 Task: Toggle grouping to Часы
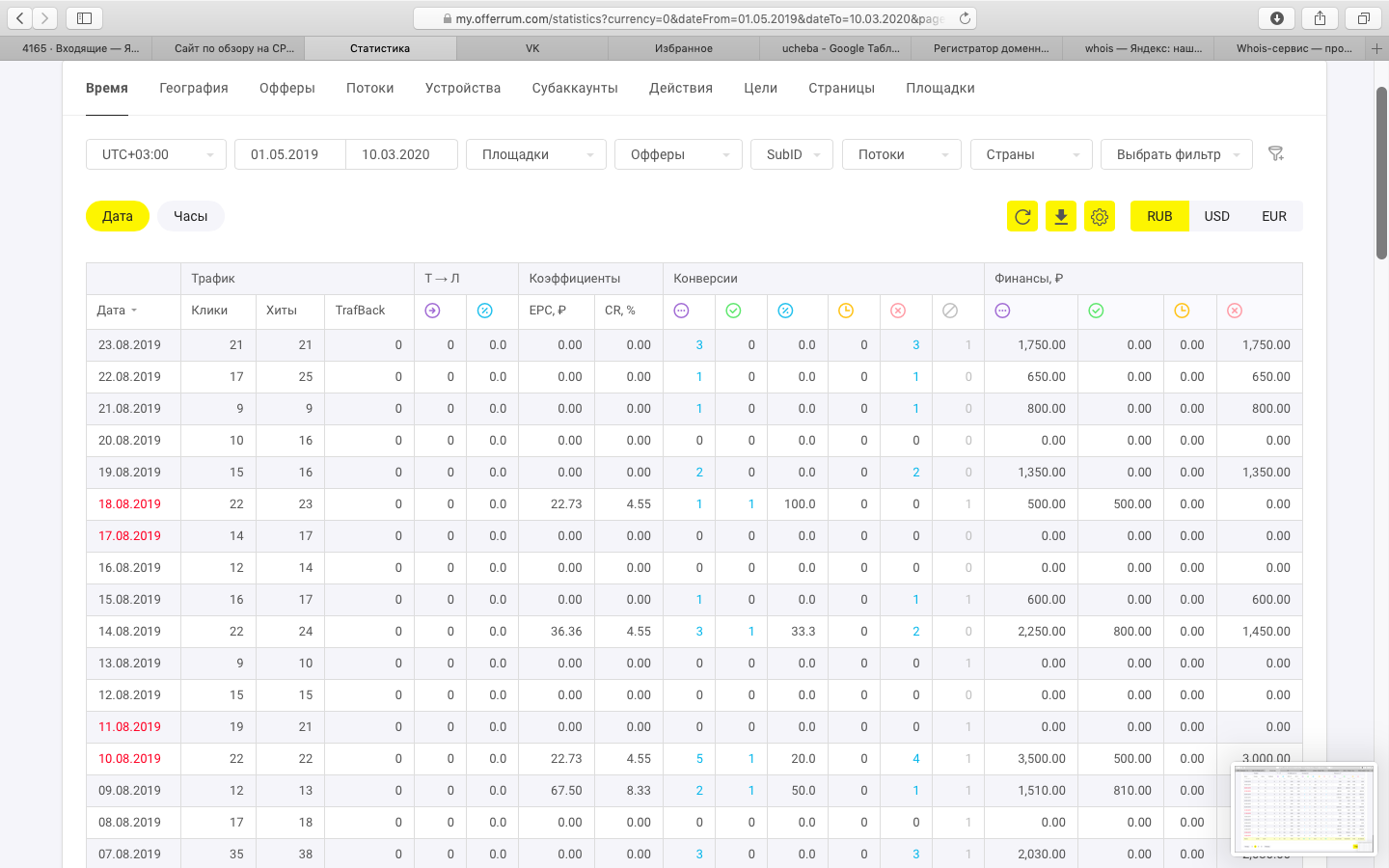coord(190,217)
